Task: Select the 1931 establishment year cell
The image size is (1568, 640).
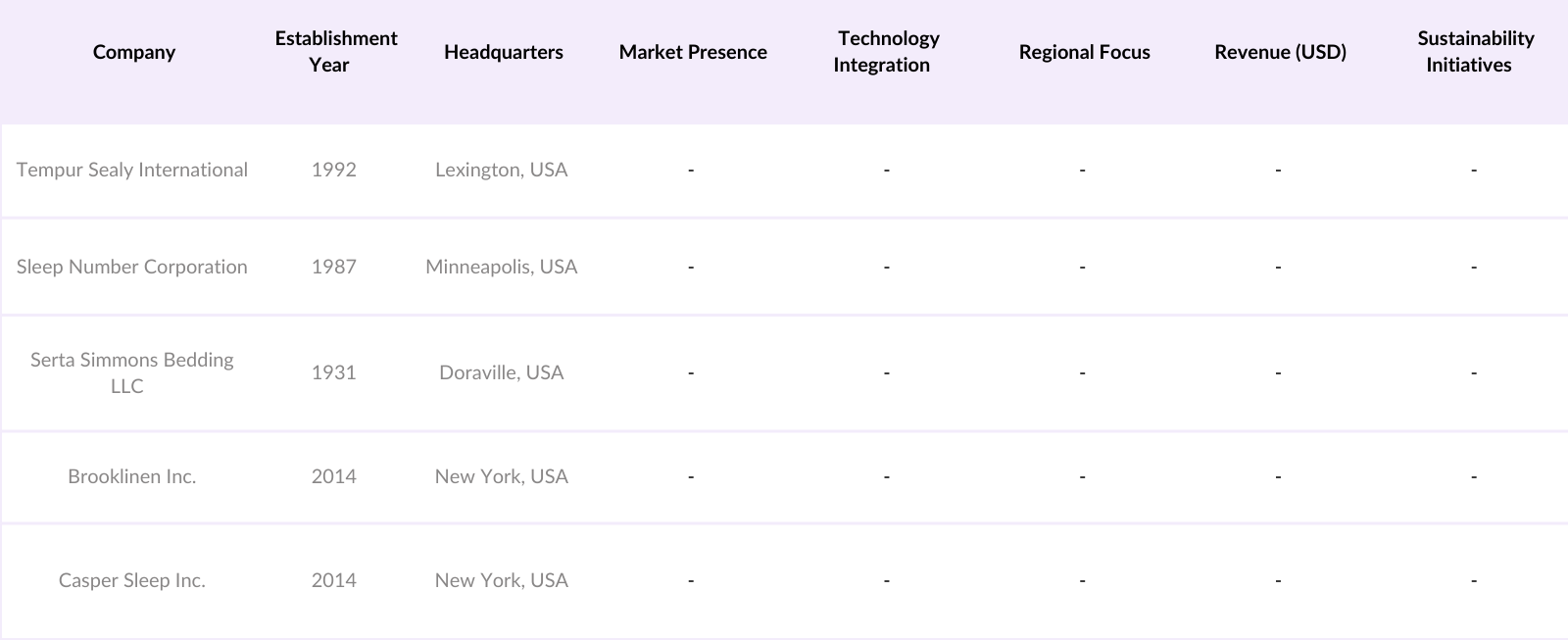Action: [x=333, y=372]
